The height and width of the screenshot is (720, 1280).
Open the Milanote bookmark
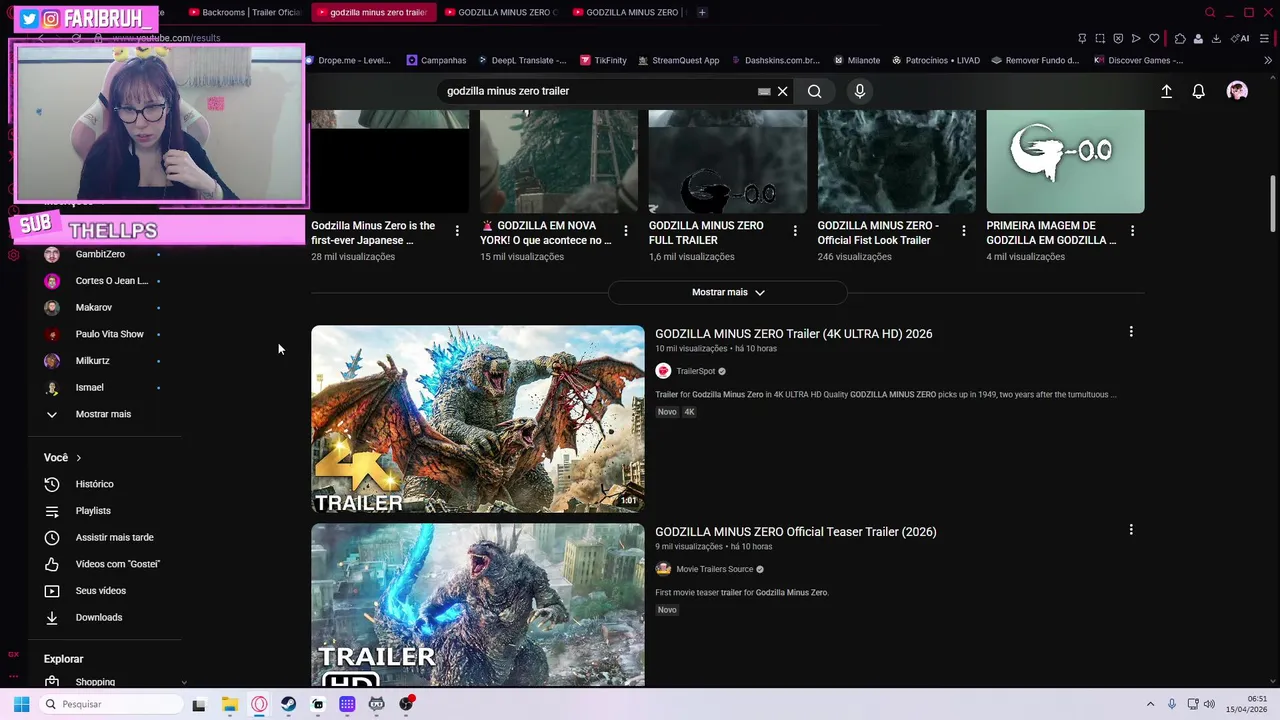856,60
